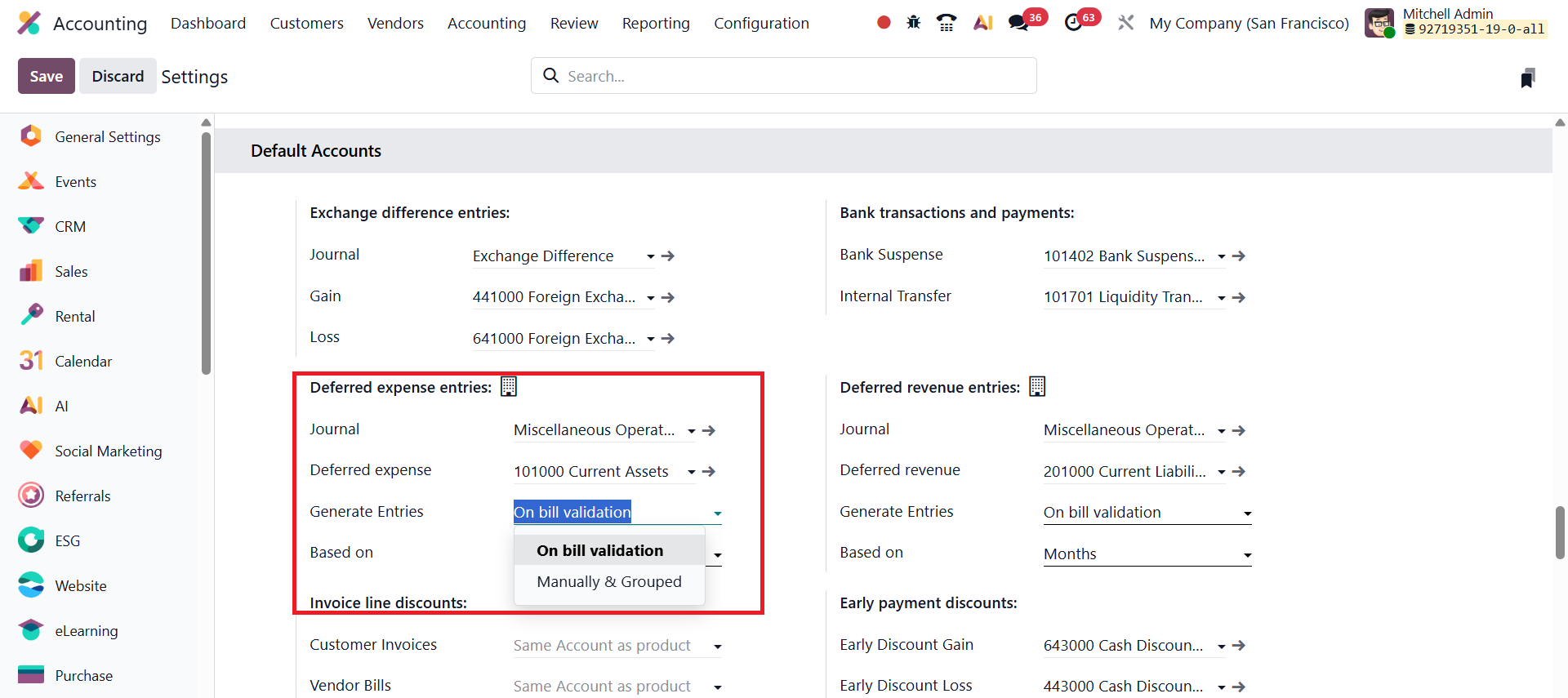Open messages chat icon with 36 badge
This screenshot has height=698, width=1568.
tap(1018, 23)
